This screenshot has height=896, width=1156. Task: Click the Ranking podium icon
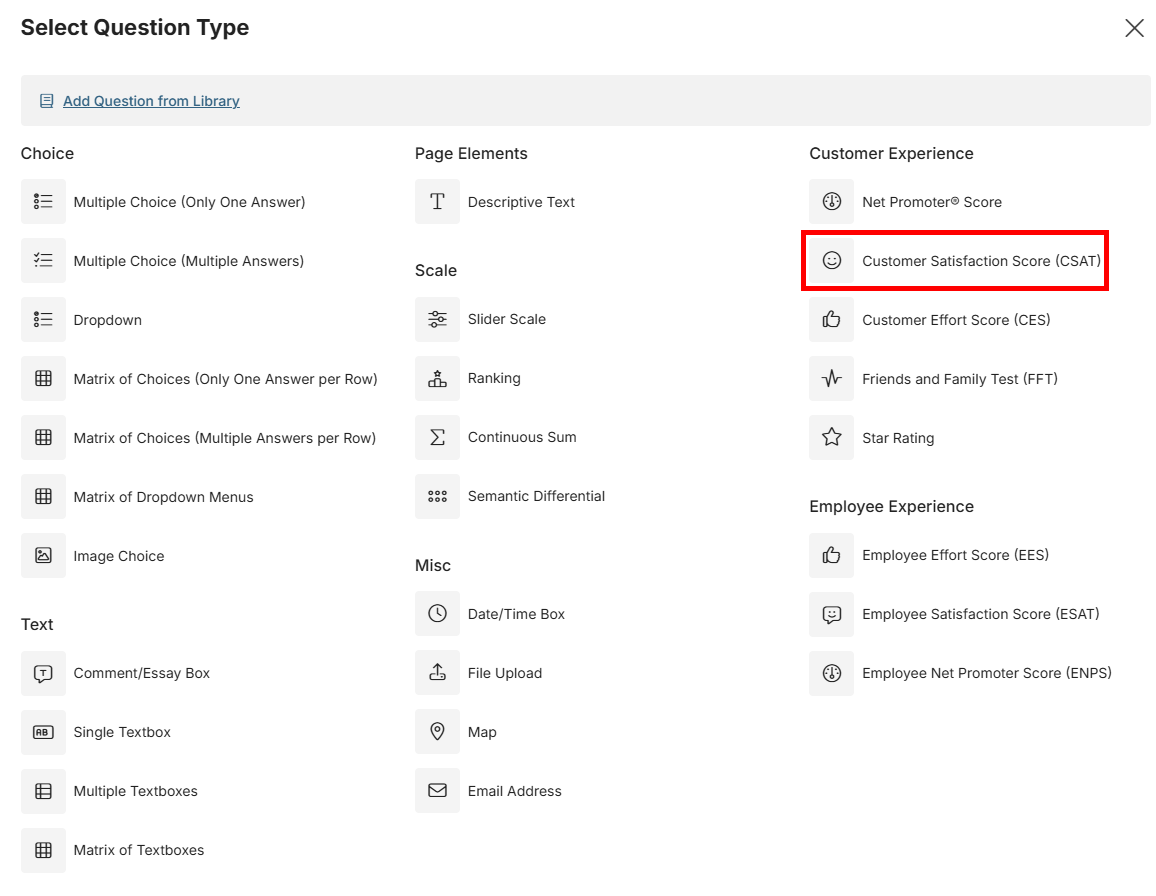[437, 378]
